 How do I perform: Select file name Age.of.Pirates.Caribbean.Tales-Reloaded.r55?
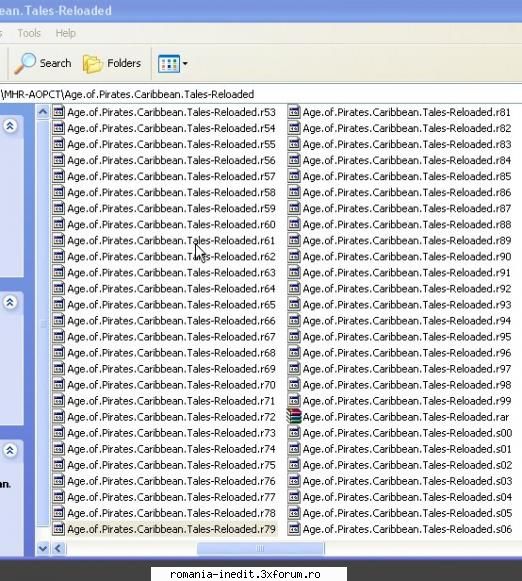click(172, 144)
